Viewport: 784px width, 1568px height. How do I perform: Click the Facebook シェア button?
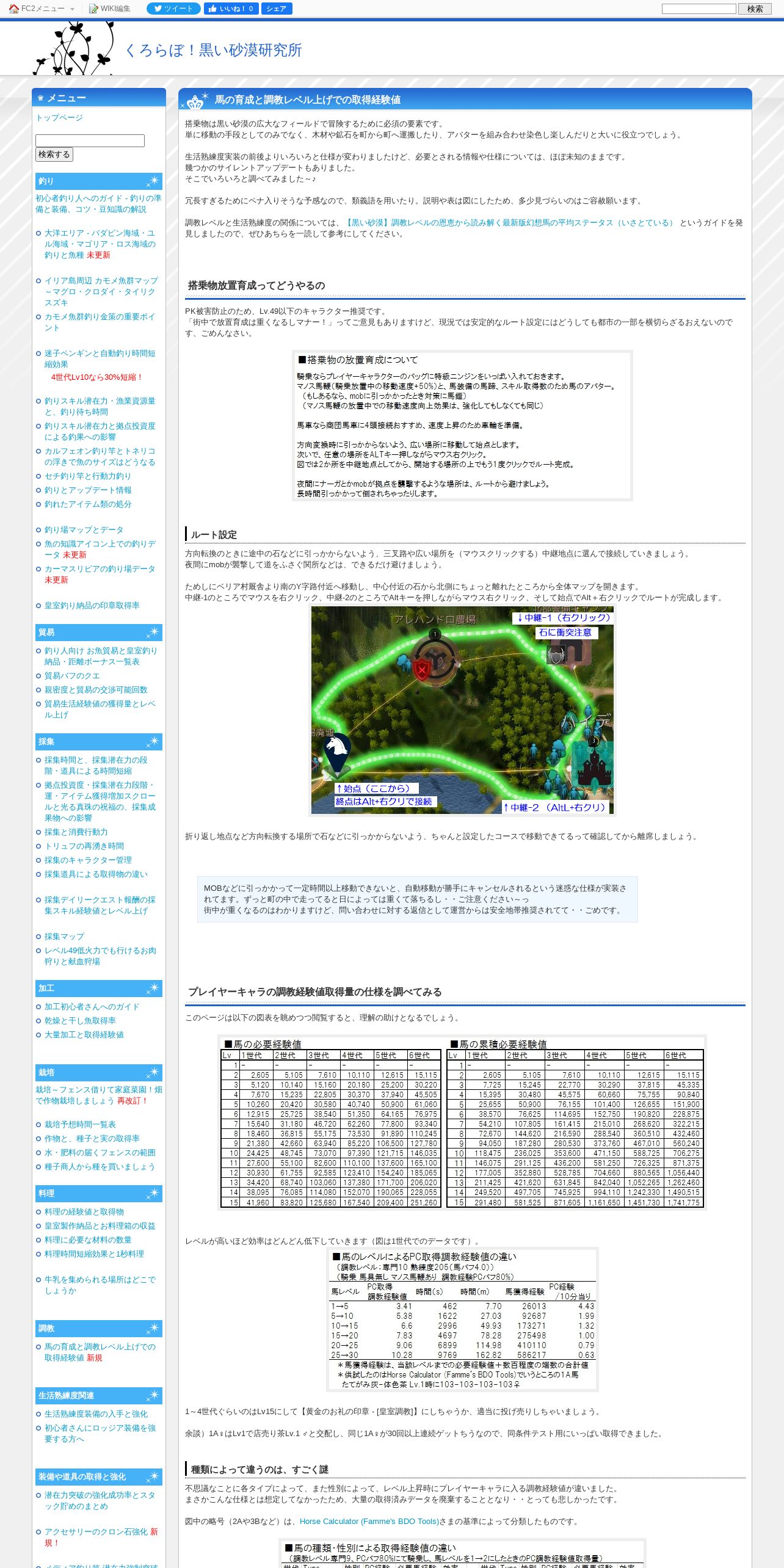[277, 9]
